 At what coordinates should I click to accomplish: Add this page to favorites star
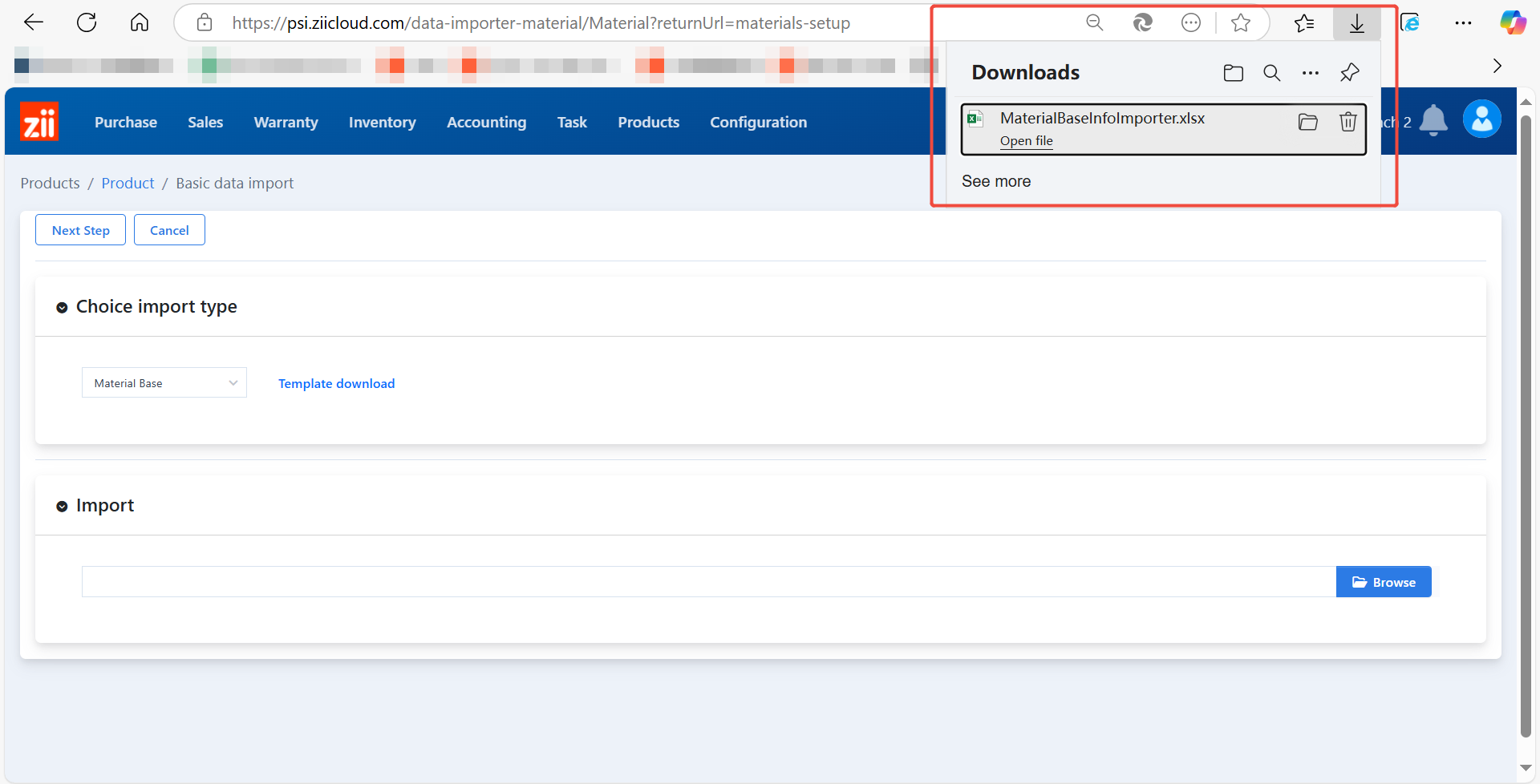1240,23
